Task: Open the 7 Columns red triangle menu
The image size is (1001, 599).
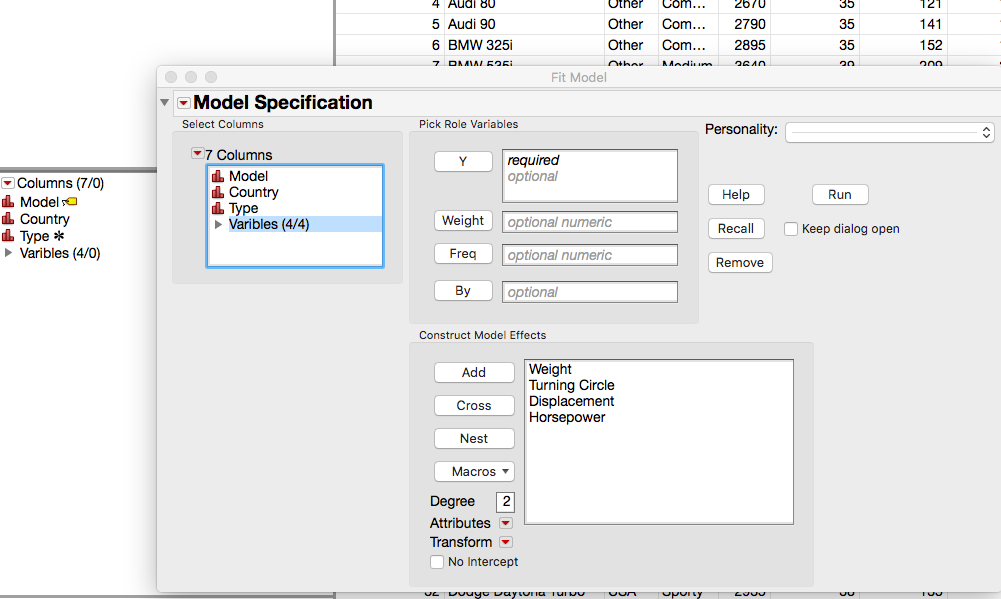Action: pyautogui.click(x=197, y=154)
